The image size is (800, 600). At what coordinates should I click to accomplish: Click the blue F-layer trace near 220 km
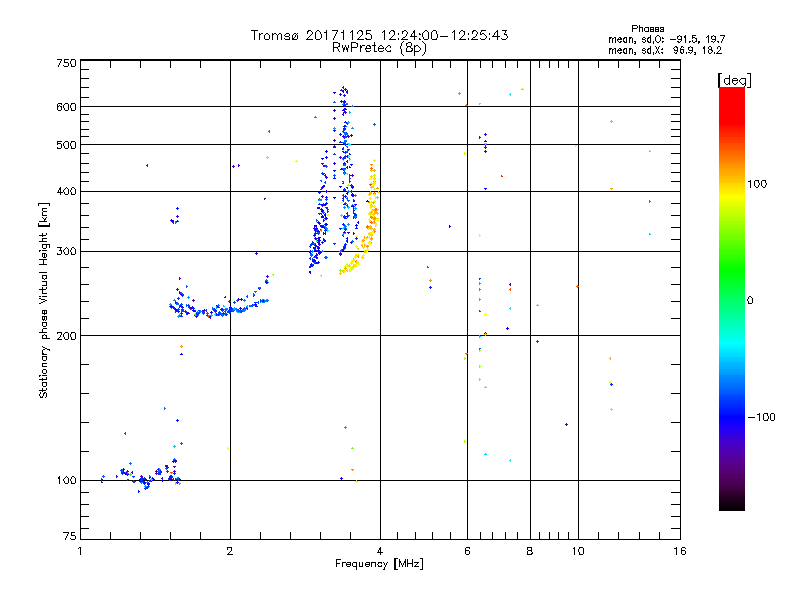[219, 309]
